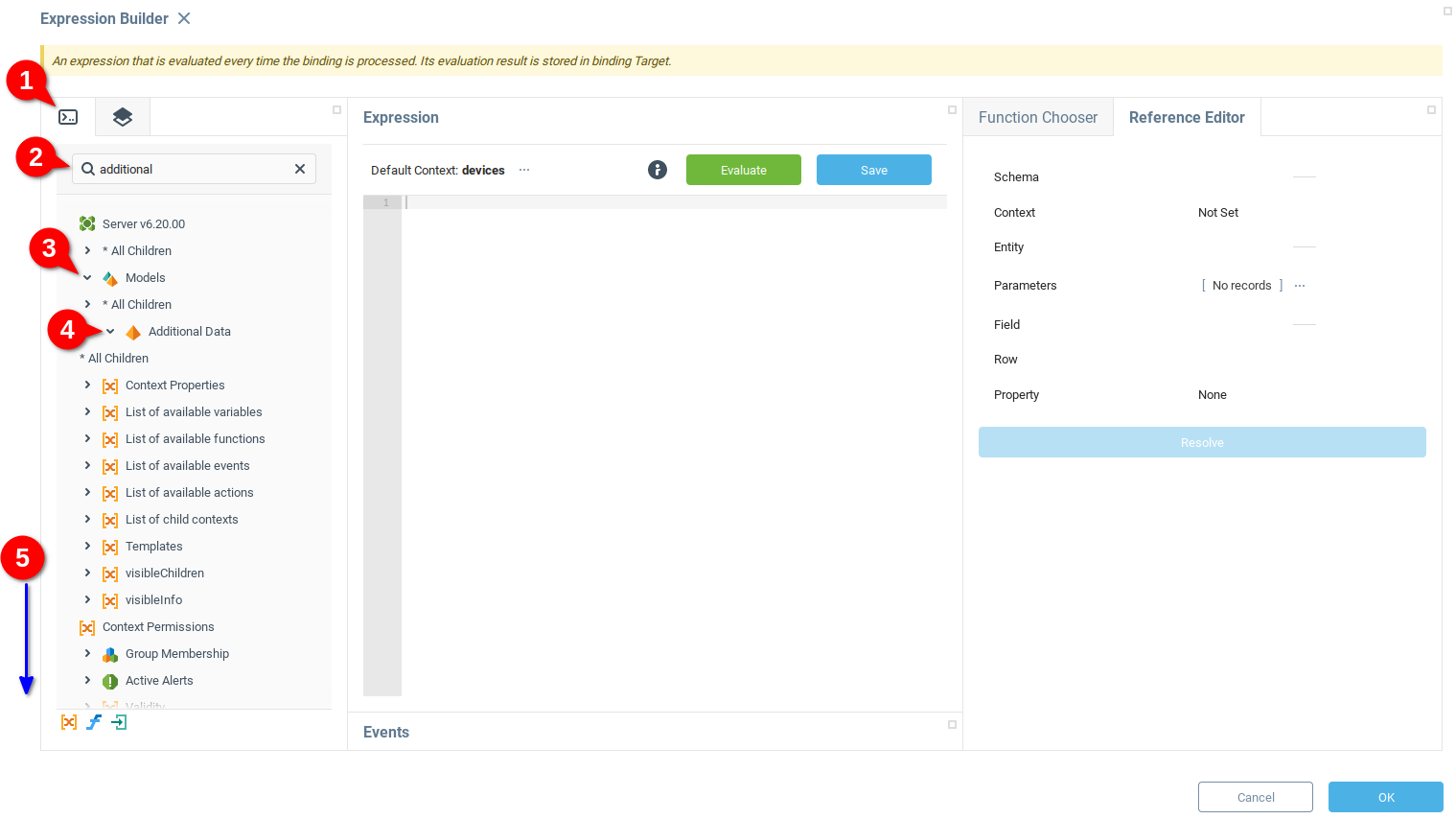Click the icon beside List of available variables
The image size is (1456, 819).
click(110, 412)
